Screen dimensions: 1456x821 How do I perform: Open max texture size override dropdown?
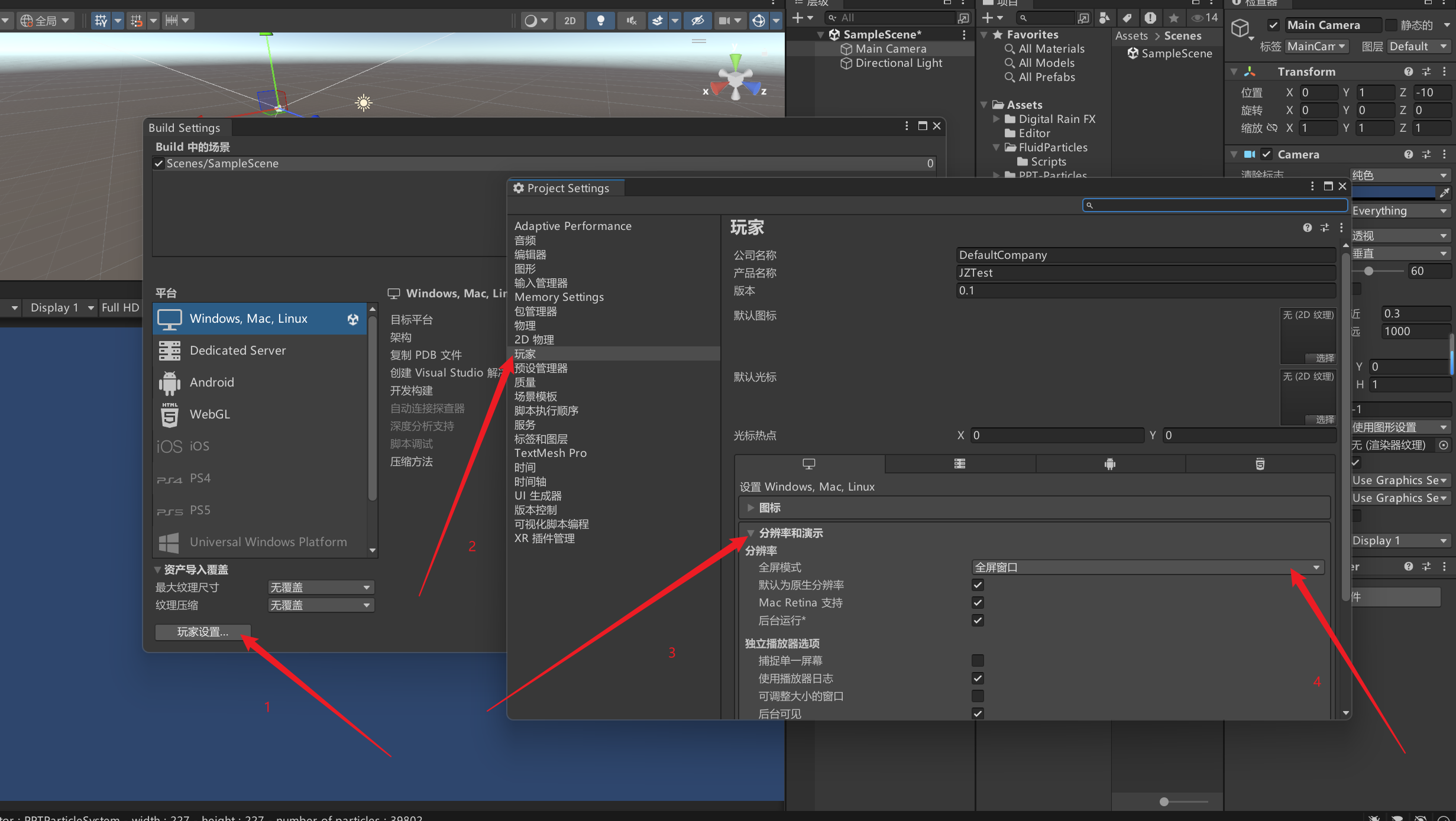(320, 588)
